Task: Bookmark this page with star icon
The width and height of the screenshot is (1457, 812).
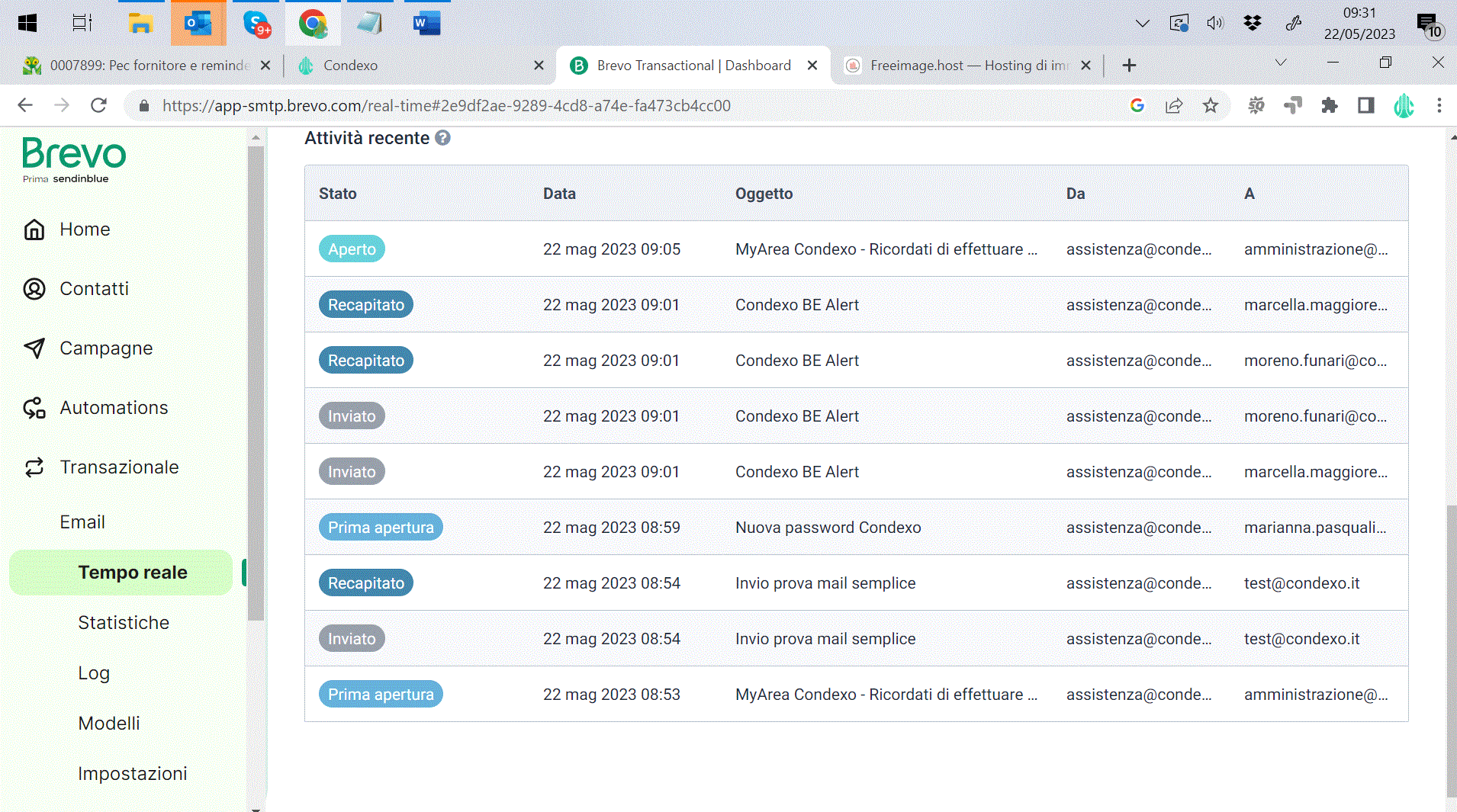Action: point(1210,106)
